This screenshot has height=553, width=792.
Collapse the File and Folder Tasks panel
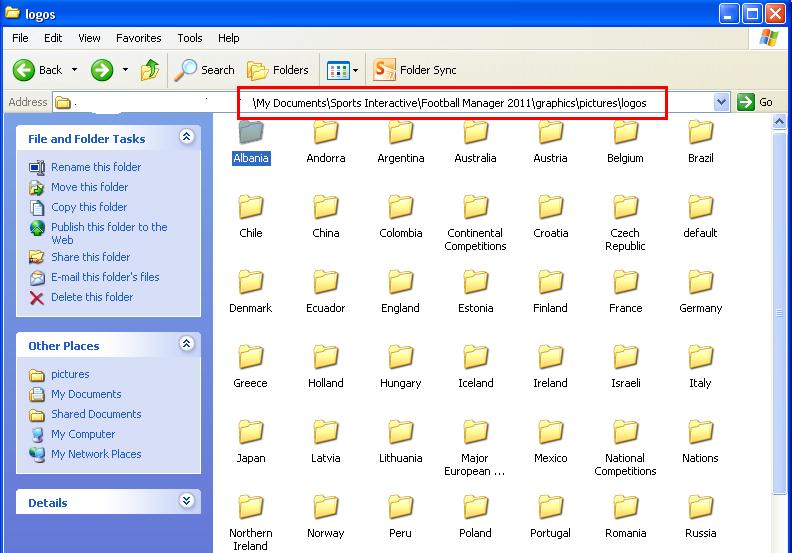click(x=186, y=136)
